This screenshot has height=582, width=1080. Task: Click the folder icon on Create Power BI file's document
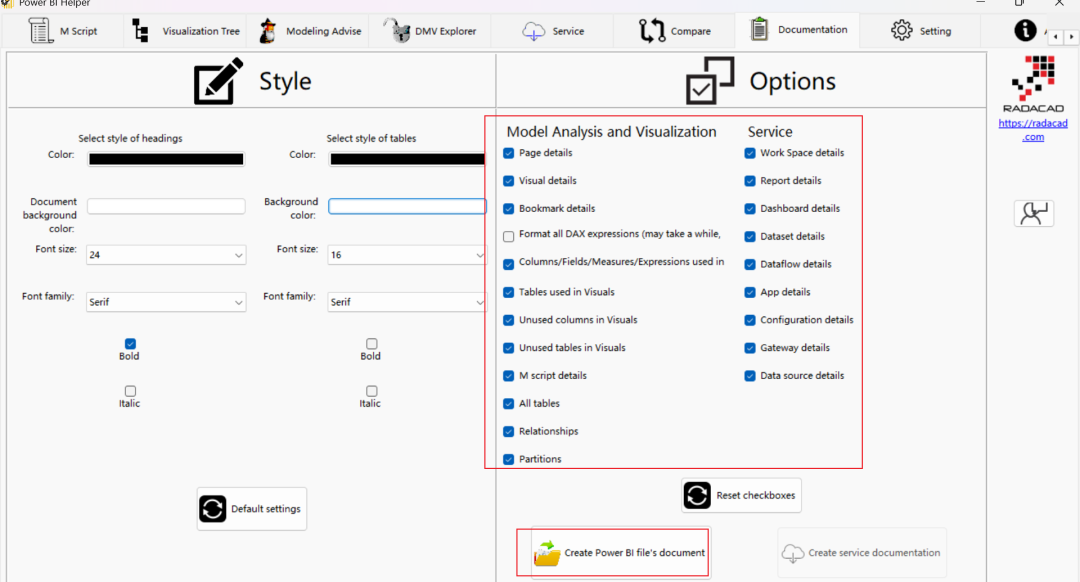547,554
